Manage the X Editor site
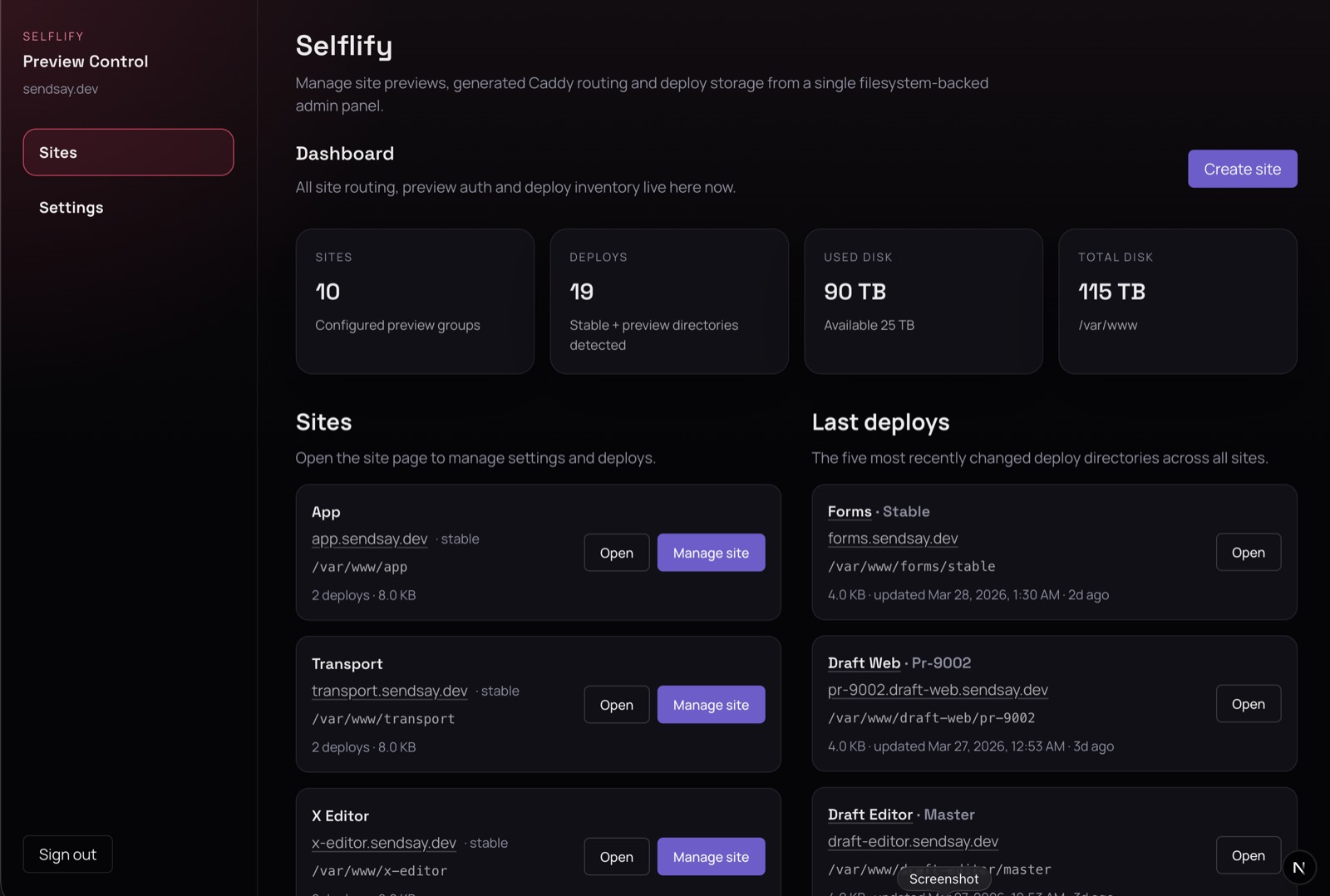Viewport: 1330px width, 896px height. click(x=710, y=856)
